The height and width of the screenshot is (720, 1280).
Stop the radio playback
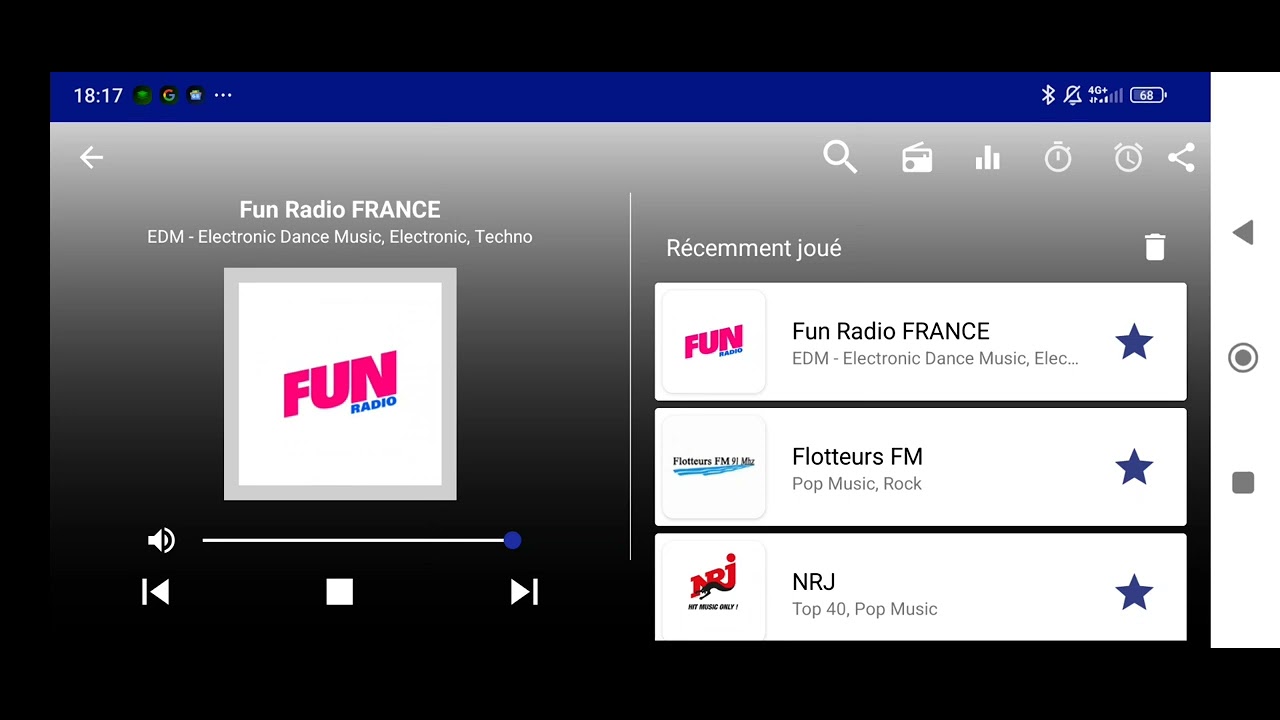pyautogui.click(x=340, y=592)
